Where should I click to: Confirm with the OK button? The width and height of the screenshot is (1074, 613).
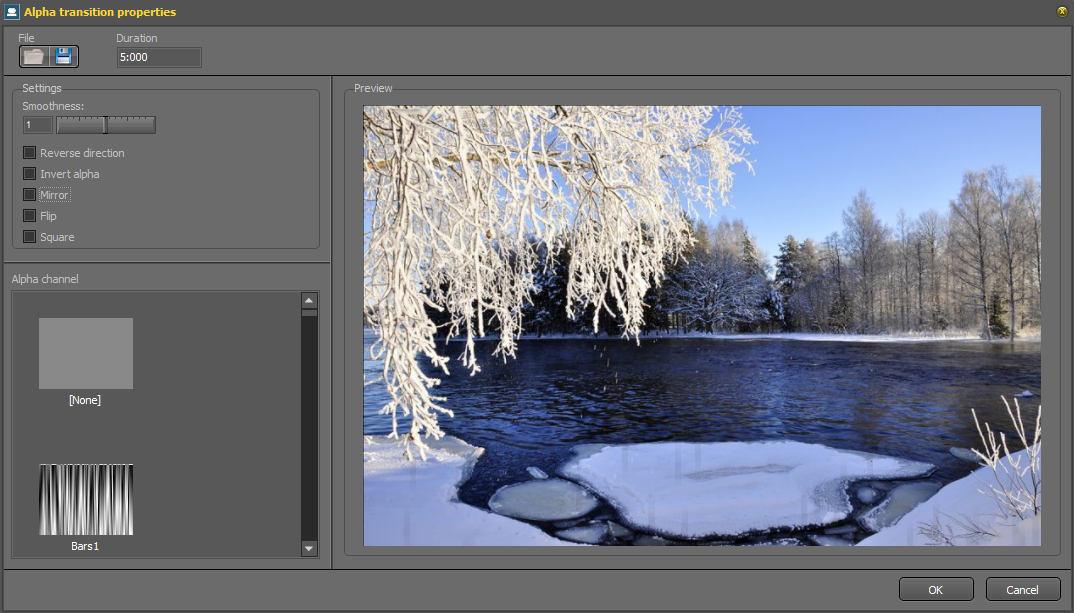tap(936, 590)
